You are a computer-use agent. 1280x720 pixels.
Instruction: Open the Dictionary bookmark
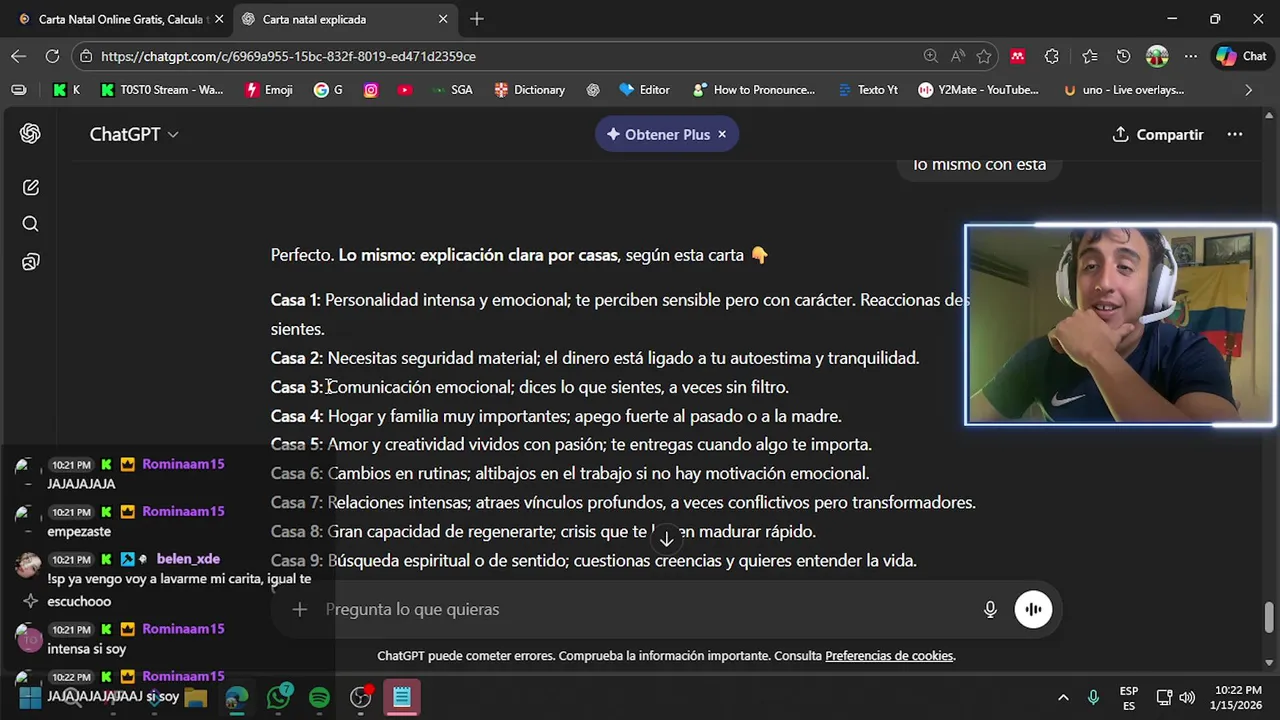(x=530, y=90)
